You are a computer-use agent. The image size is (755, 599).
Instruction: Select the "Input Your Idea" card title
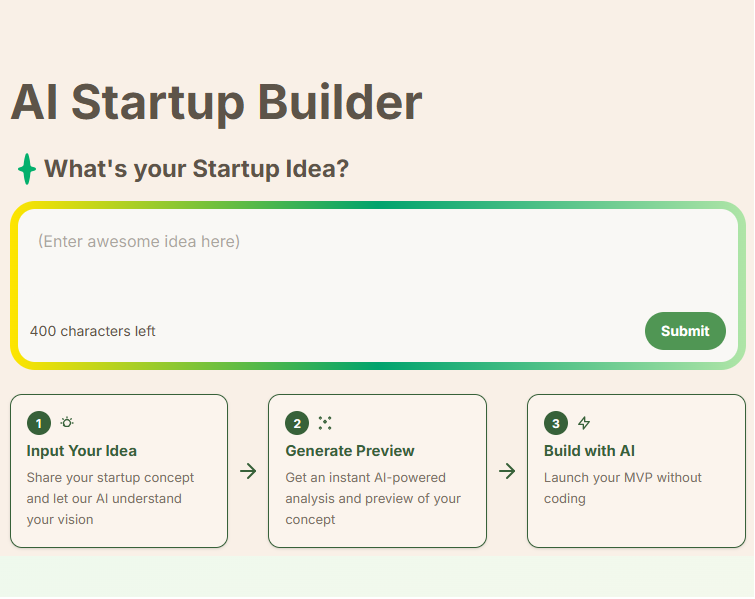point(82,451)
